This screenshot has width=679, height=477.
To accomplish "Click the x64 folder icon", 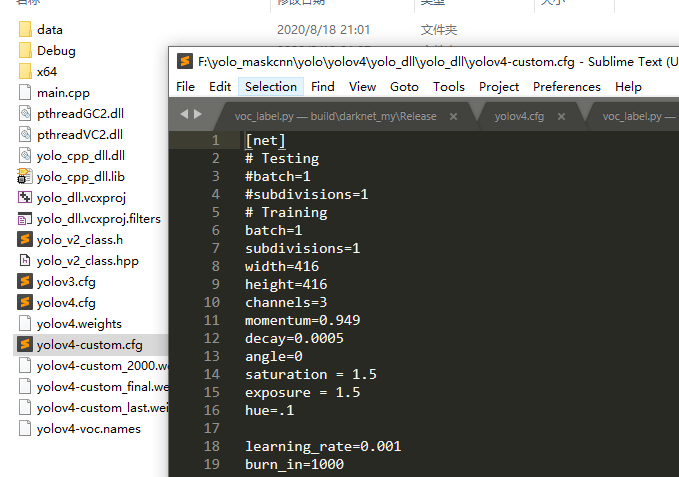I will pos(25,71).
